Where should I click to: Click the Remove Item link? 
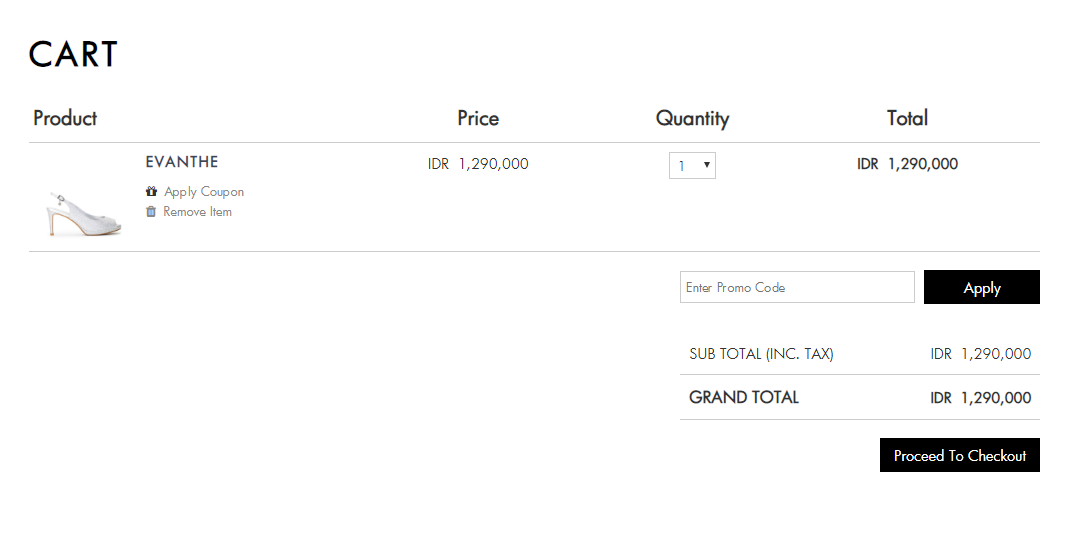pos(198,212)
